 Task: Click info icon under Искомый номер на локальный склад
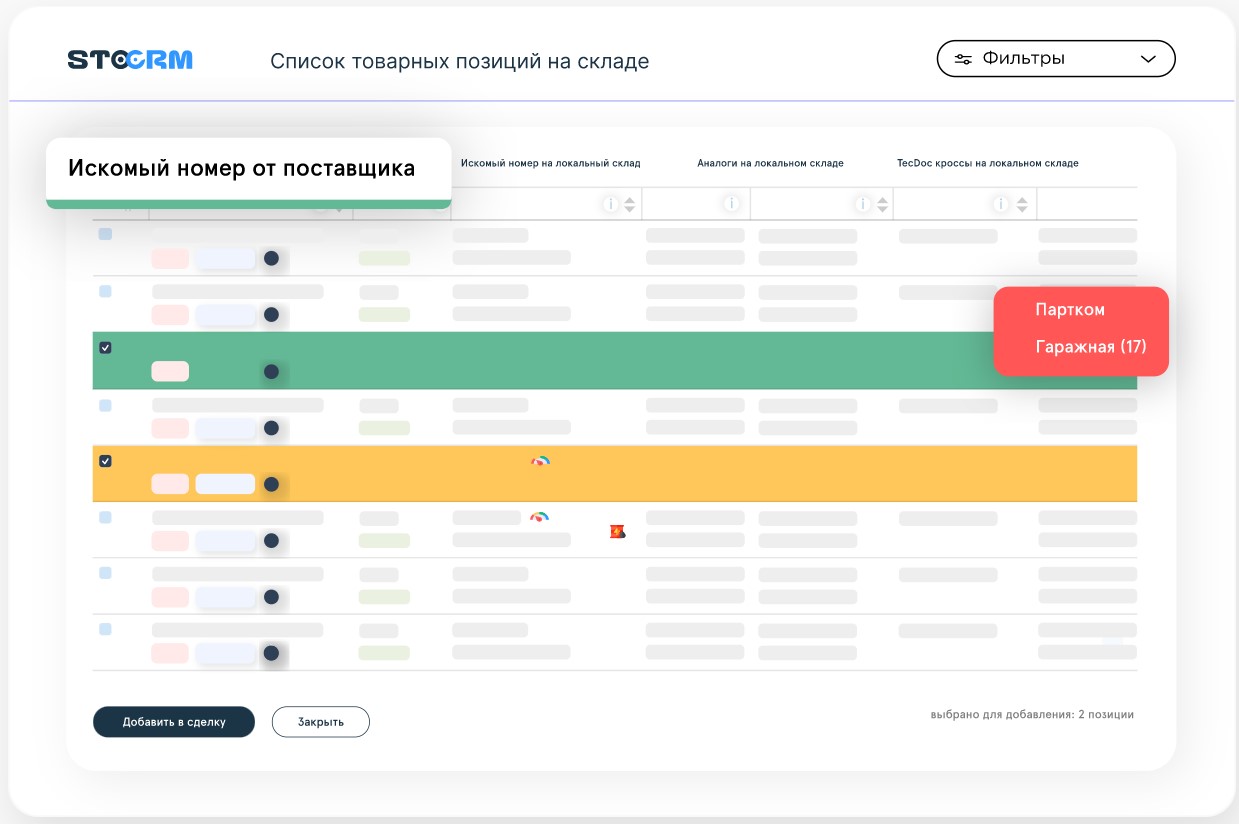click(x=610, y=204)
